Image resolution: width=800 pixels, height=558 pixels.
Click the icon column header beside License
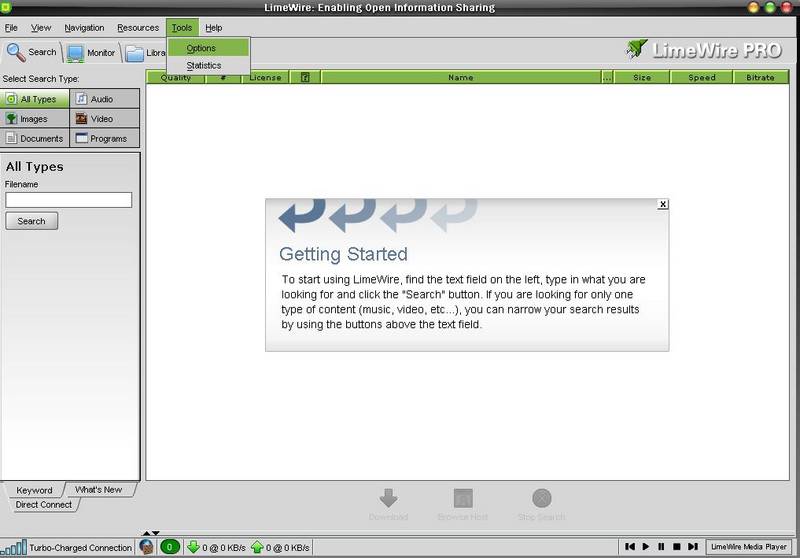click(305, 78)
